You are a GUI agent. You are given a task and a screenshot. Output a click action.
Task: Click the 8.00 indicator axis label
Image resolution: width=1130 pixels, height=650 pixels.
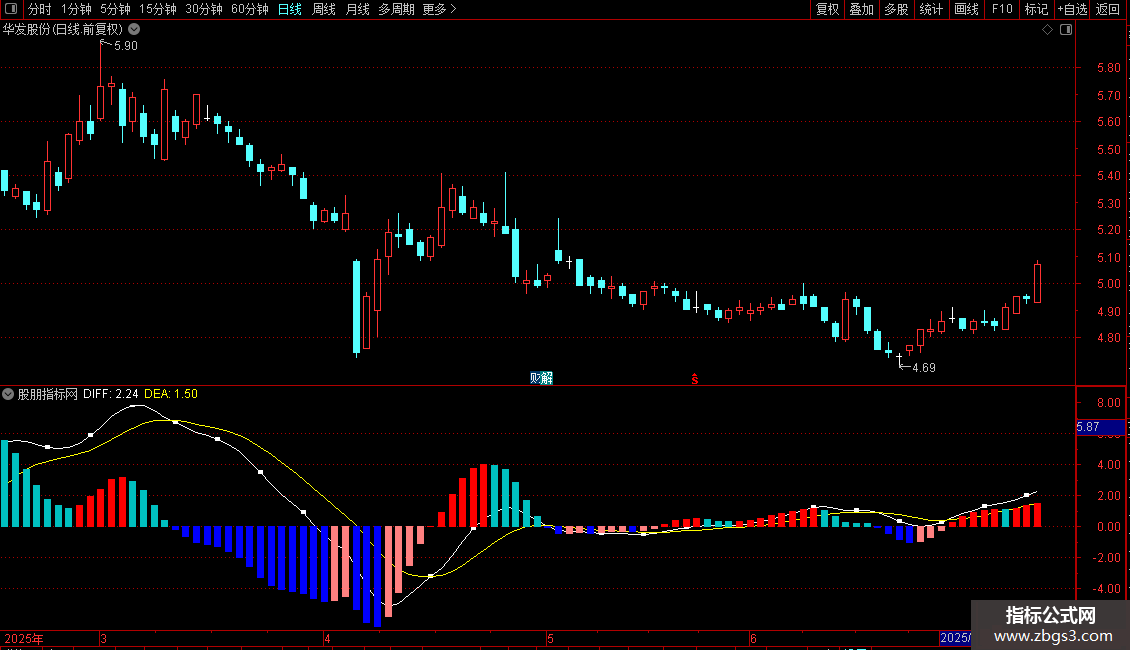[1108, 403]
